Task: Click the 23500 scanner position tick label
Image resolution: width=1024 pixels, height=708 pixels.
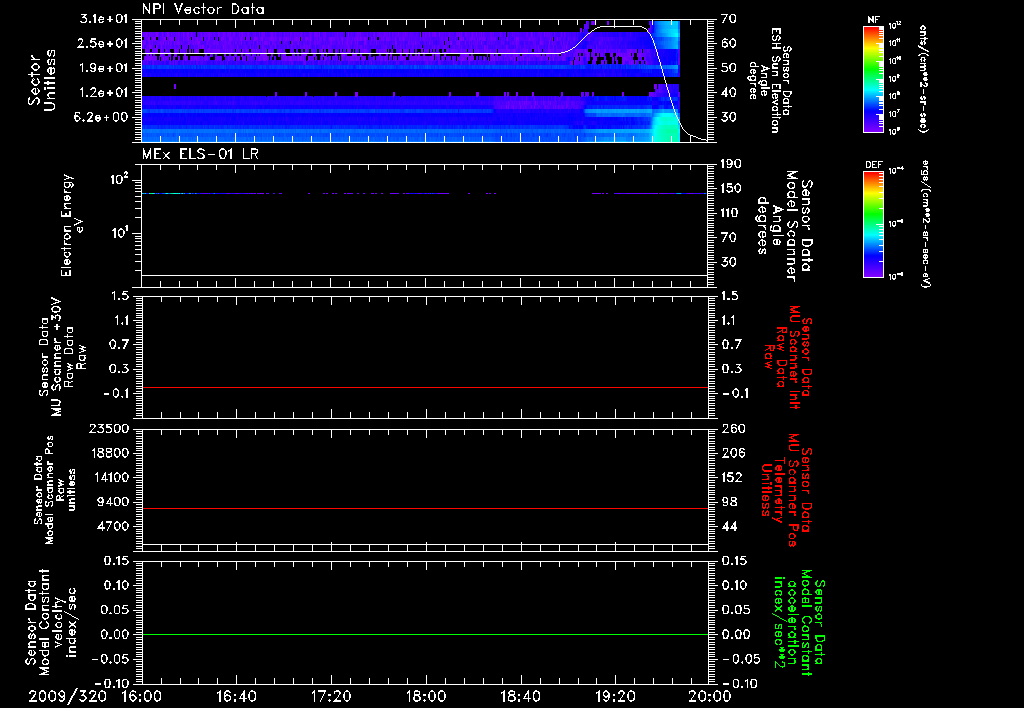Action: click(108, 428)
